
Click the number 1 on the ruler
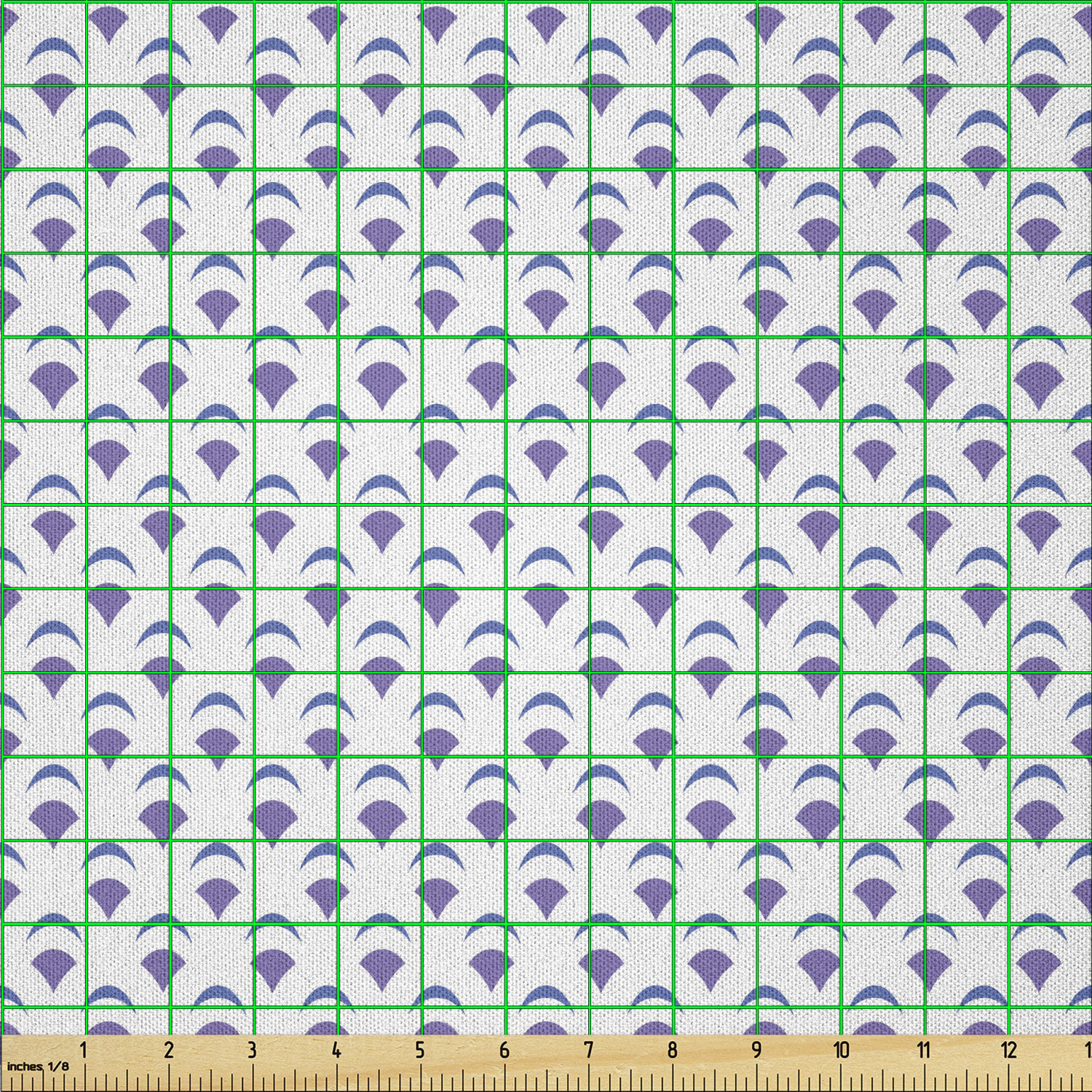pos(84,1050)
